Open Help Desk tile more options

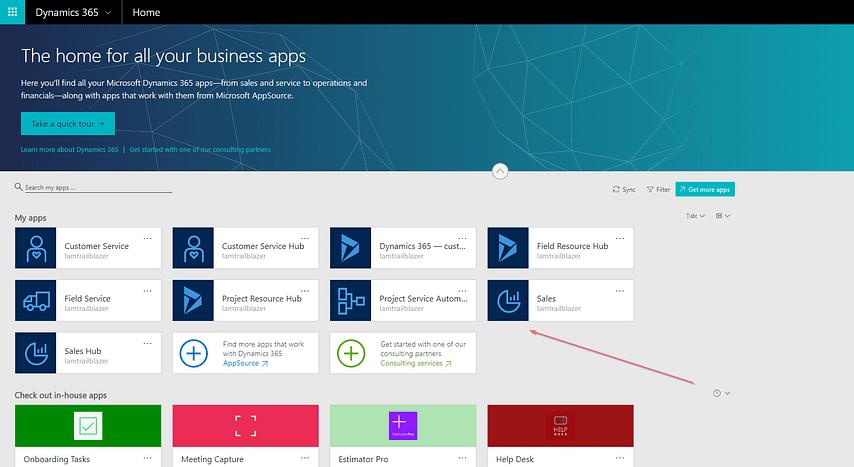tap(620, 458)
